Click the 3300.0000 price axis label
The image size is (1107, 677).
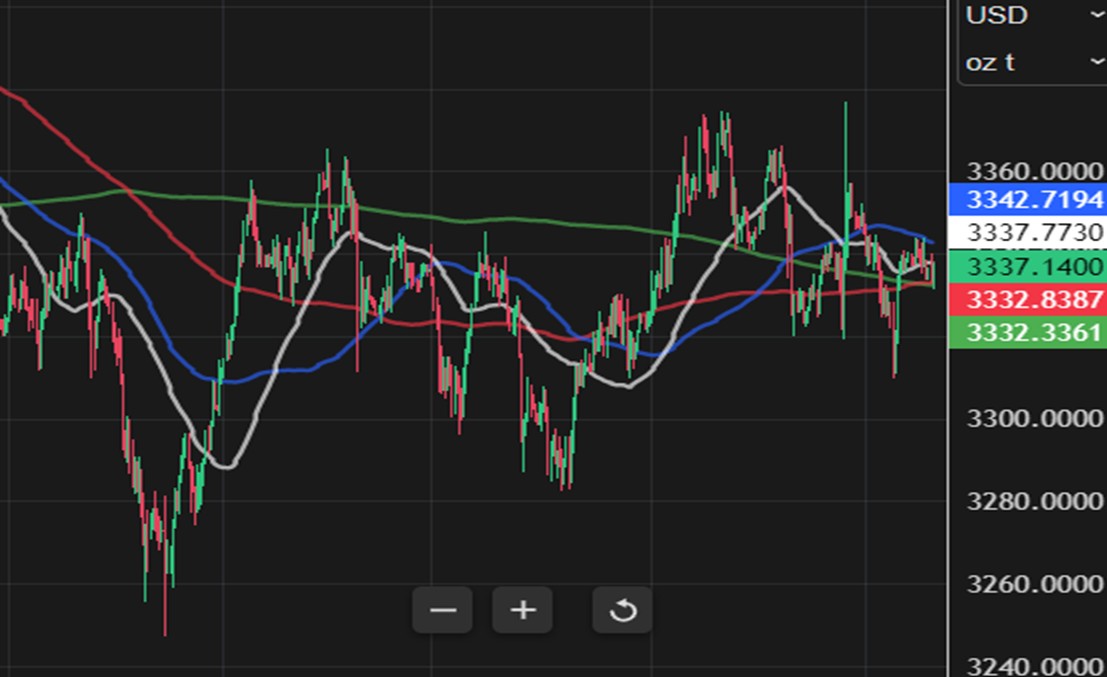(x=1034, y=419)
